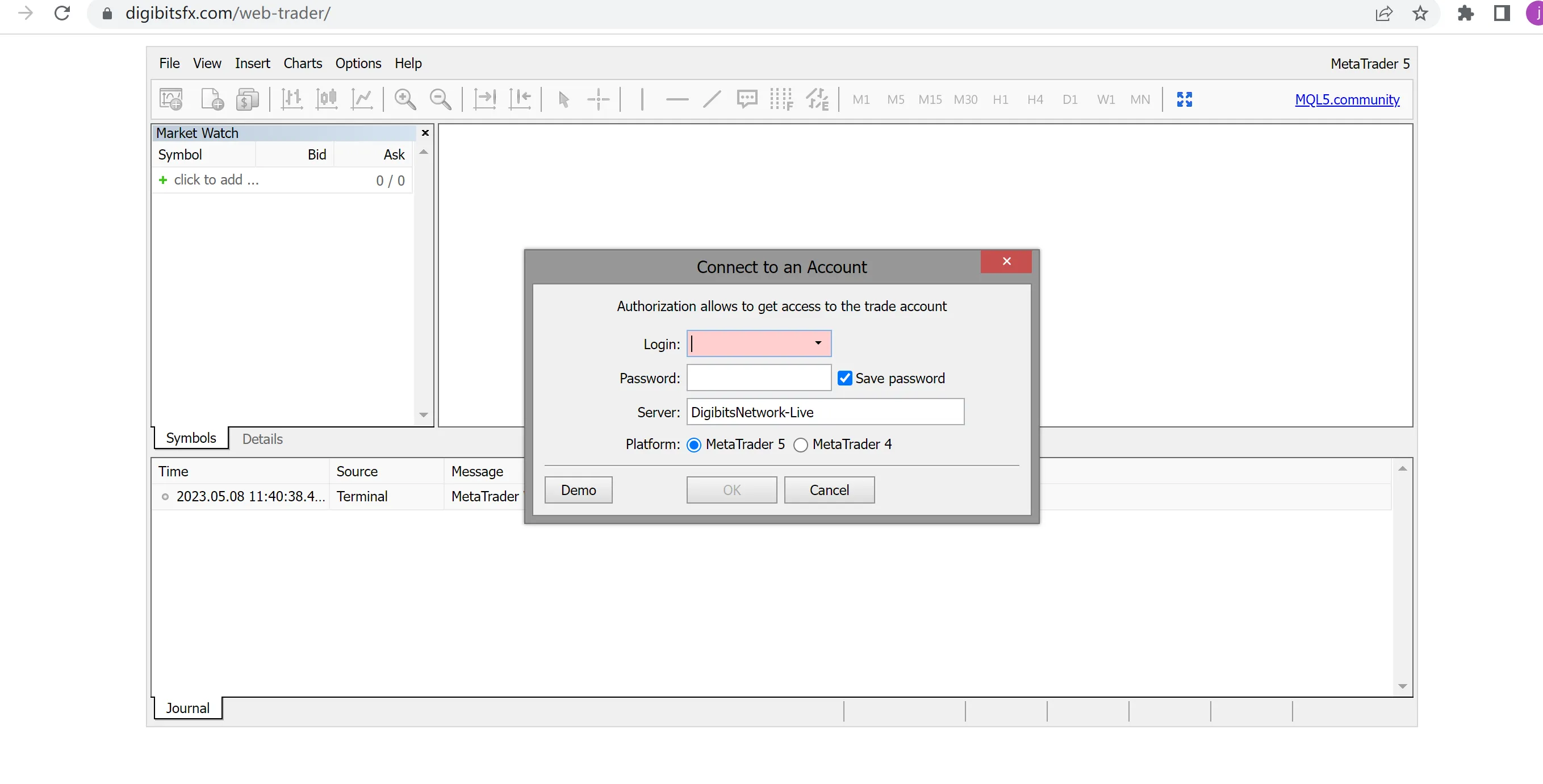Image resolution: width=1543 pixels, height=784 pixels.
Task: Switch to bar chart view
Action: [x=292, y=99]
